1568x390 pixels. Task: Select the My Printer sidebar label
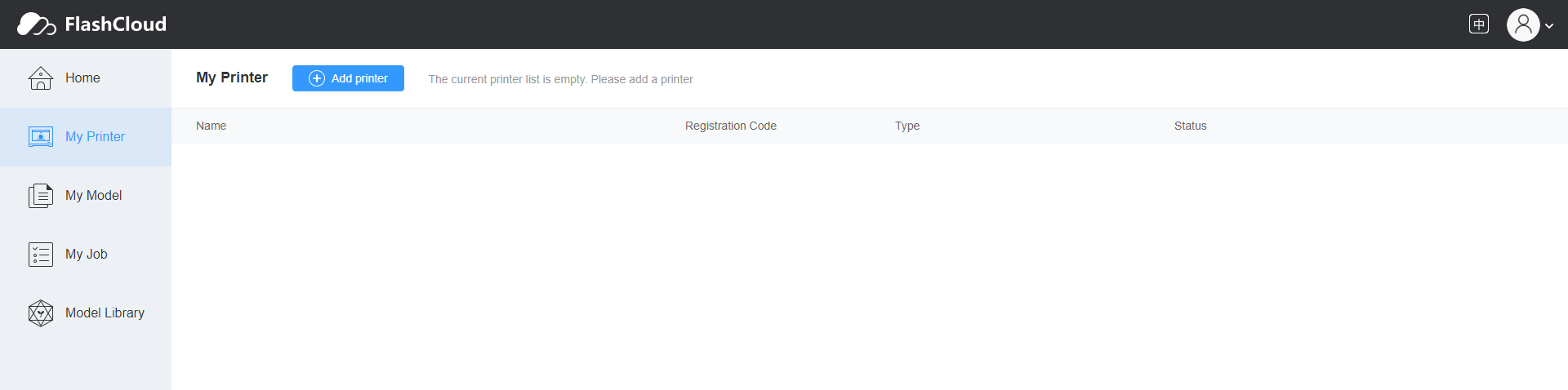[95, 137]
